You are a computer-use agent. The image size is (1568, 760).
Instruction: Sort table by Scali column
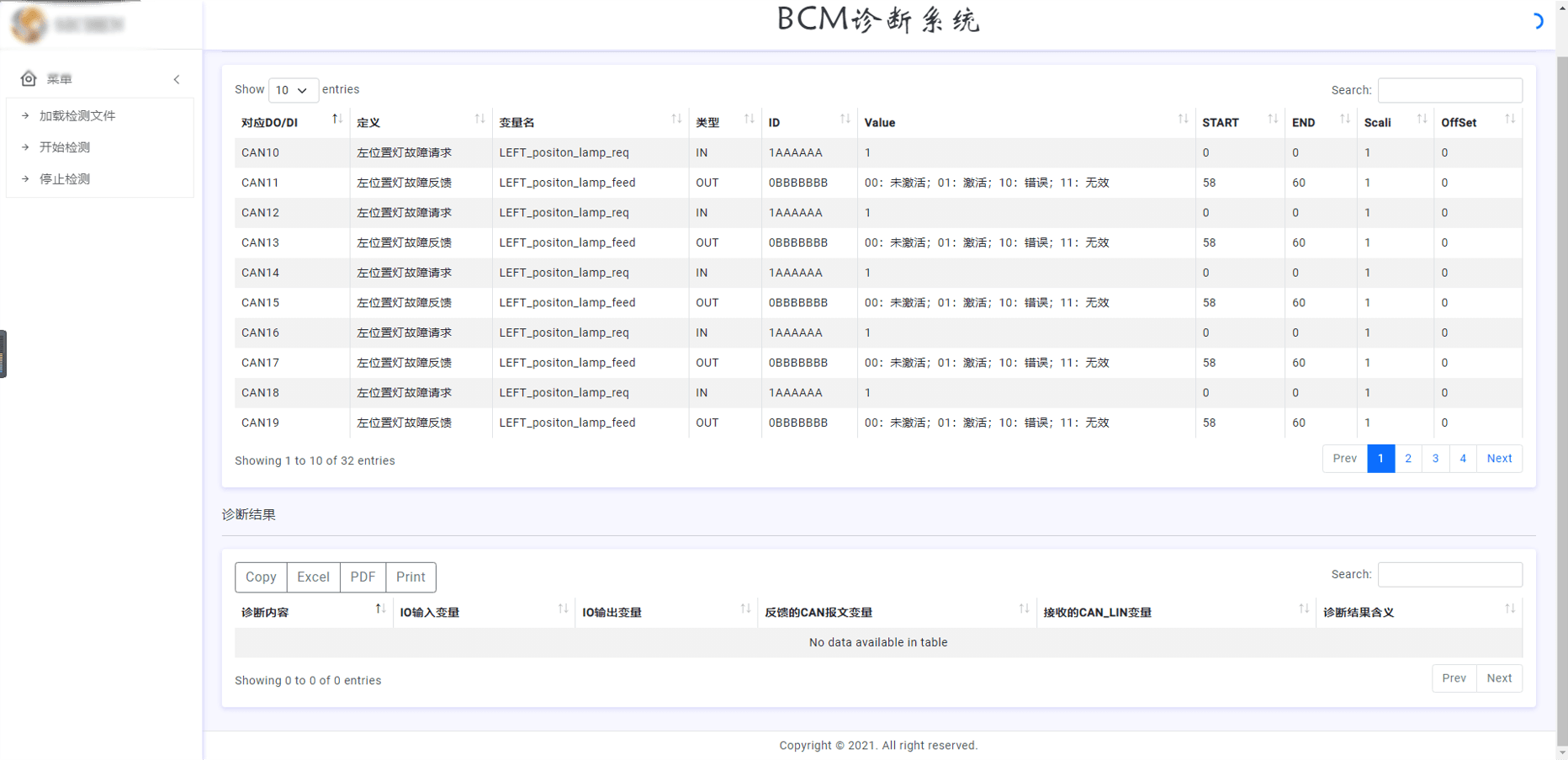[1395, 122]
